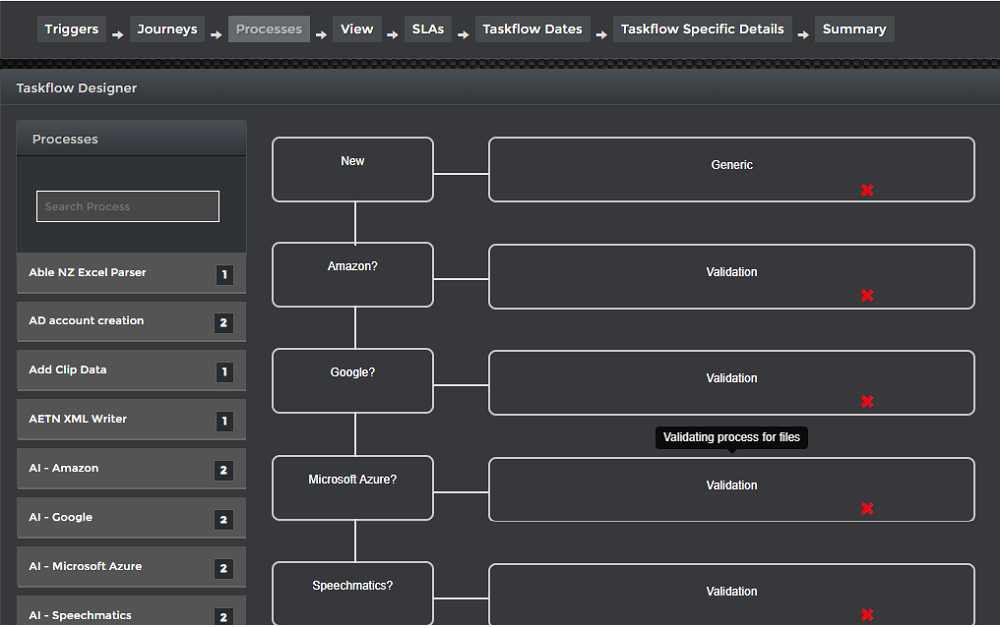Focus the Search Process field
The width and height of the screenshot is (1000, 628).
tap(128, 207)
